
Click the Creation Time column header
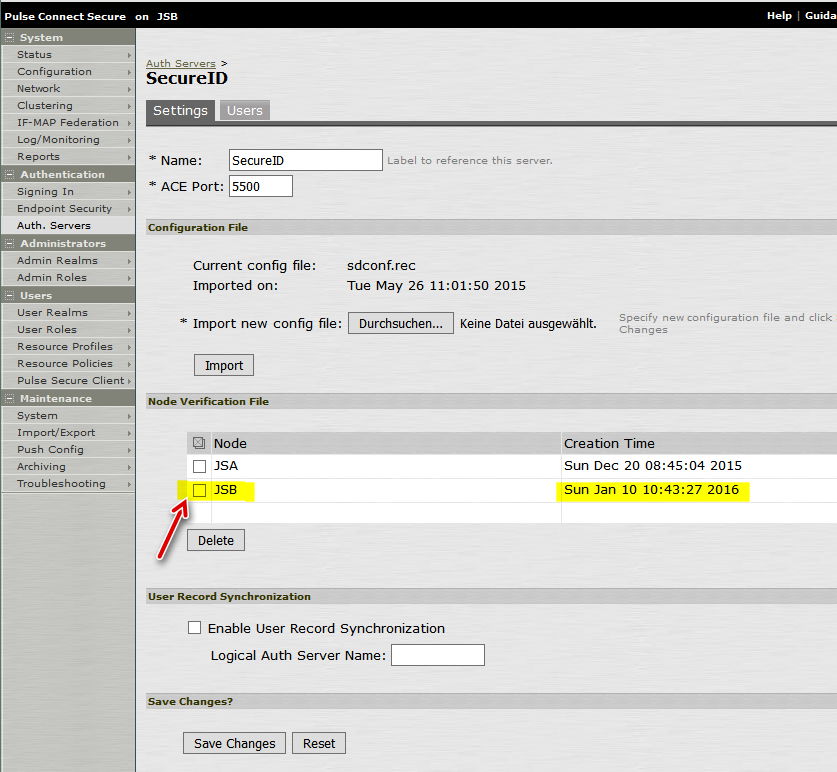tap(609, 443)
